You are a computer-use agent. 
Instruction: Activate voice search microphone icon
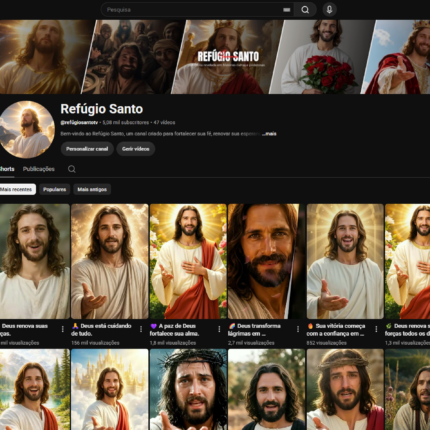[x=329, y=10]
